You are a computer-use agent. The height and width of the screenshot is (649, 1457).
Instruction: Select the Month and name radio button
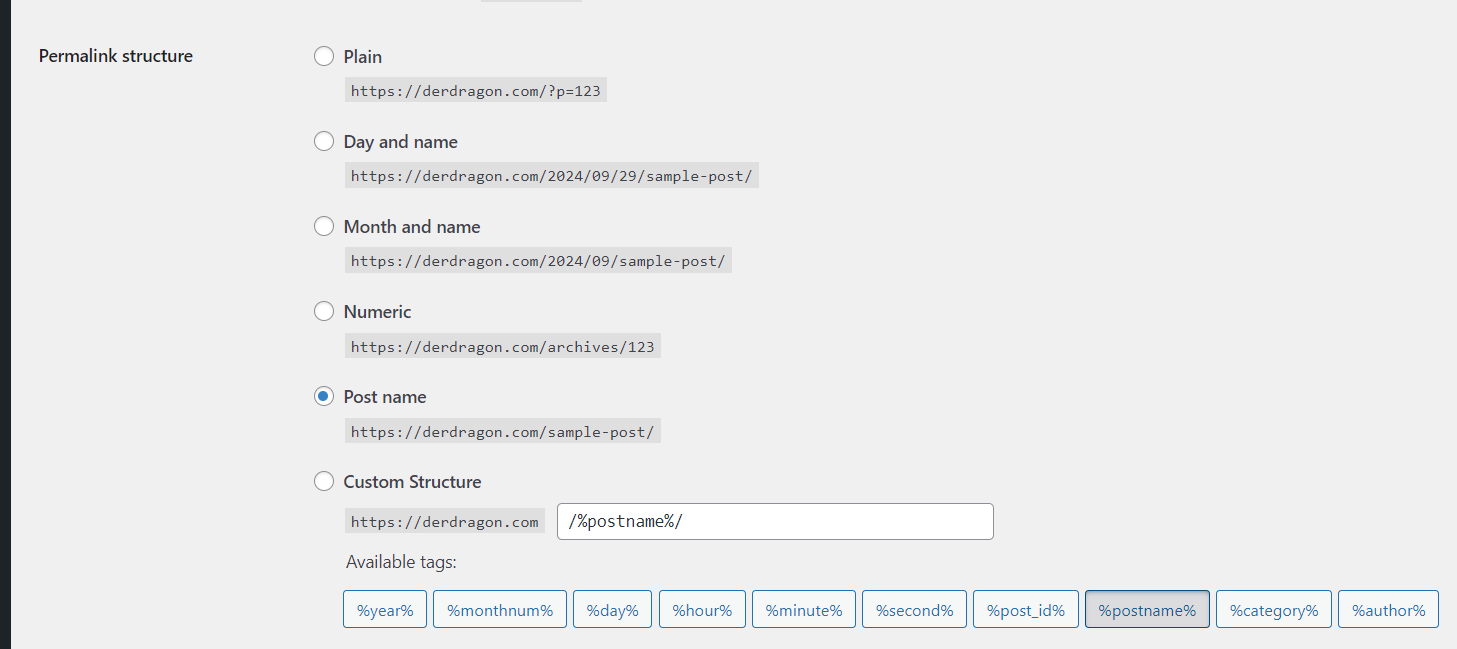[324, 227]
